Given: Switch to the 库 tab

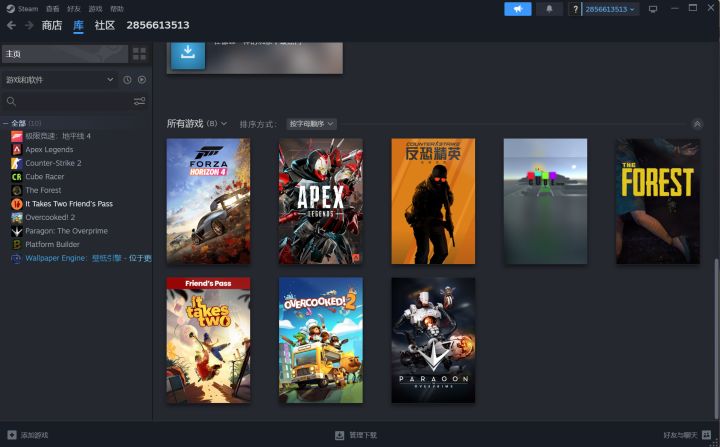Looking at the screenshot, I should tap(79, 25).
